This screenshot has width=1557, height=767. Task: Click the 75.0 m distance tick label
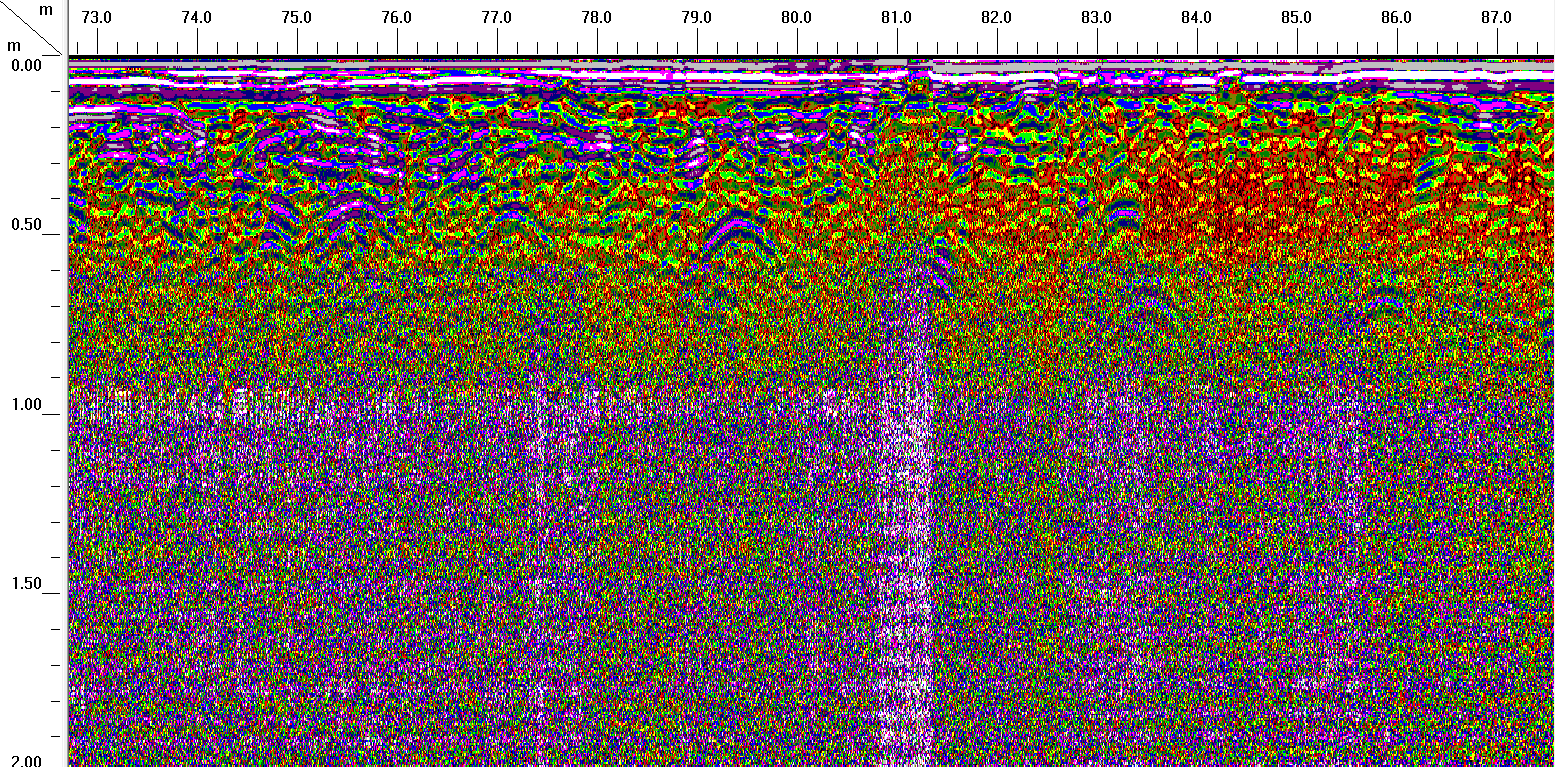coord(296,18)
